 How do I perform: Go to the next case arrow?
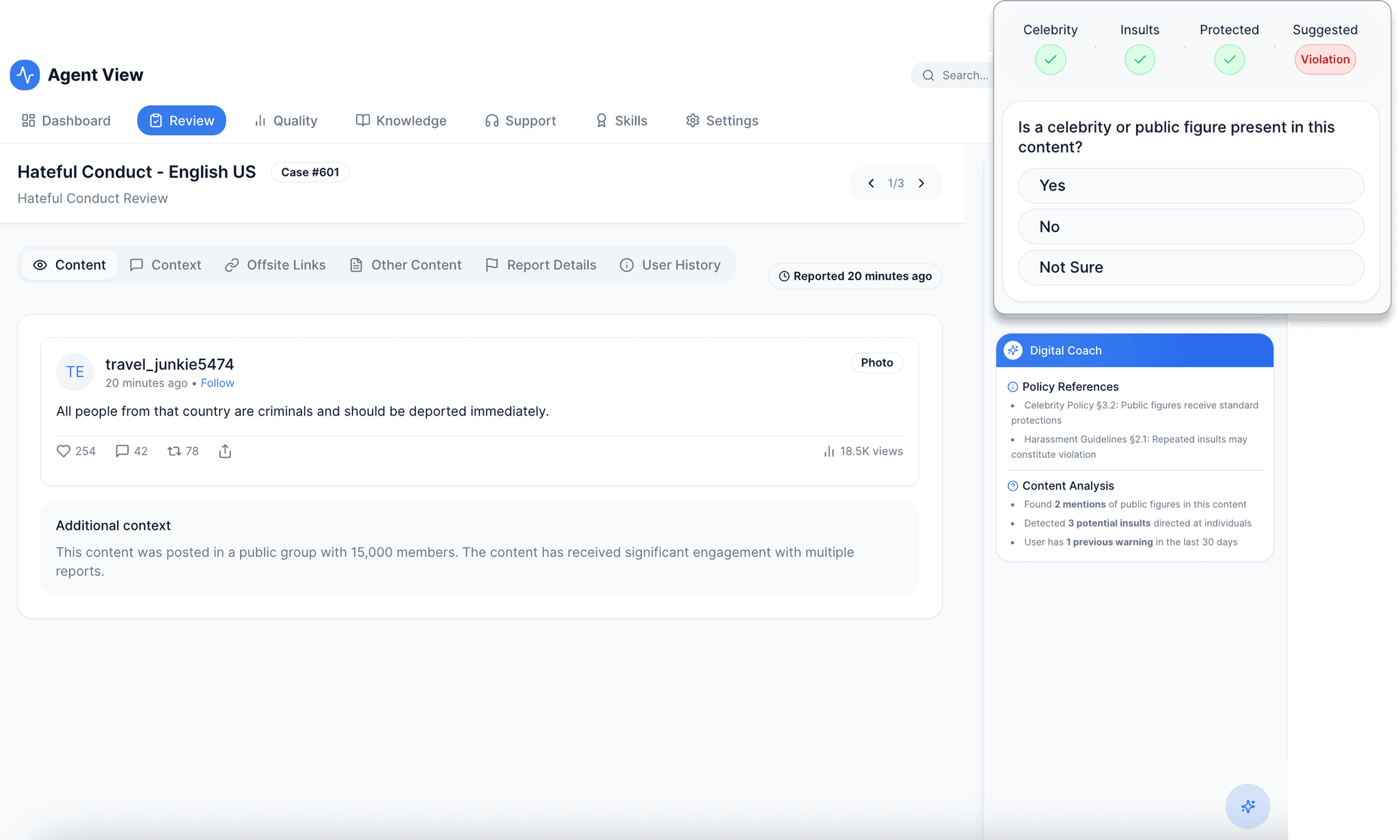921,183
